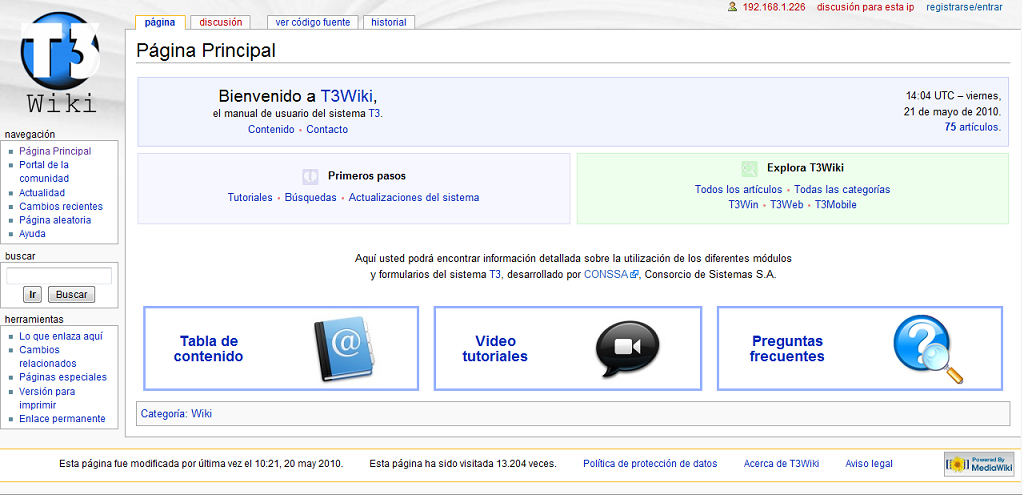This screenshot has width=1024, height=495.
Task: Open Todas las categorías link
Action: pyautogui.click(x=842, y=189)
